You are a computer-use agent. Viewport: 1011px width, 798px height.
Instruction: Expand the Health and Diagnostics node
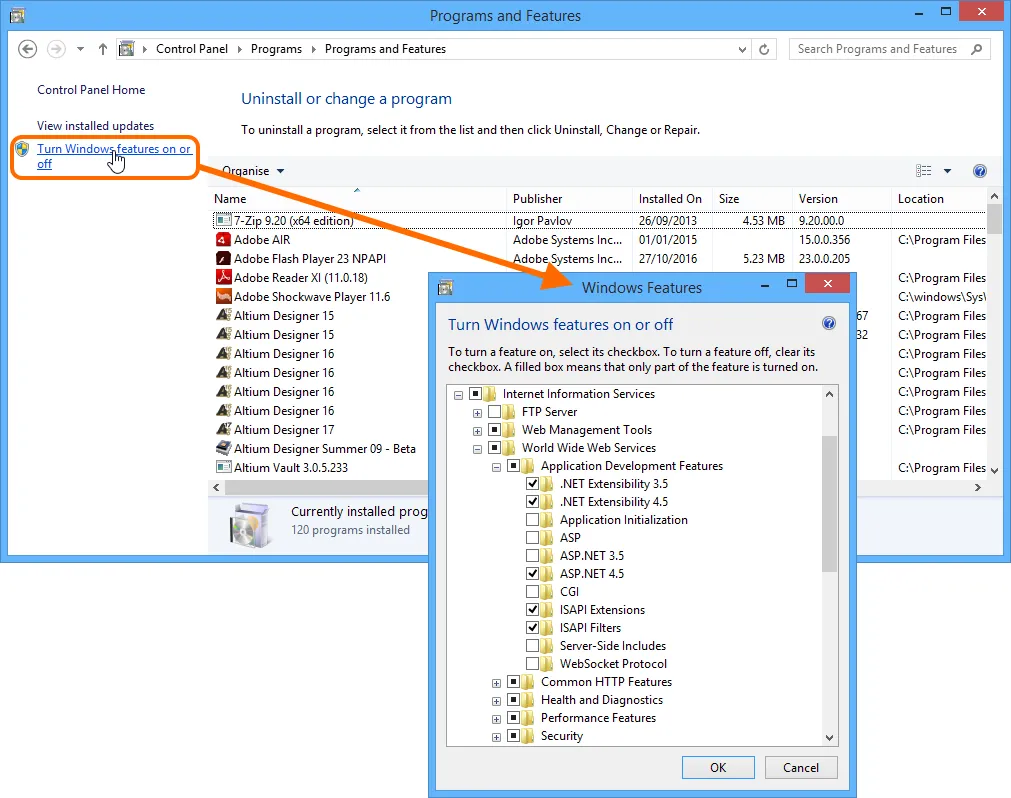point(496,701)
